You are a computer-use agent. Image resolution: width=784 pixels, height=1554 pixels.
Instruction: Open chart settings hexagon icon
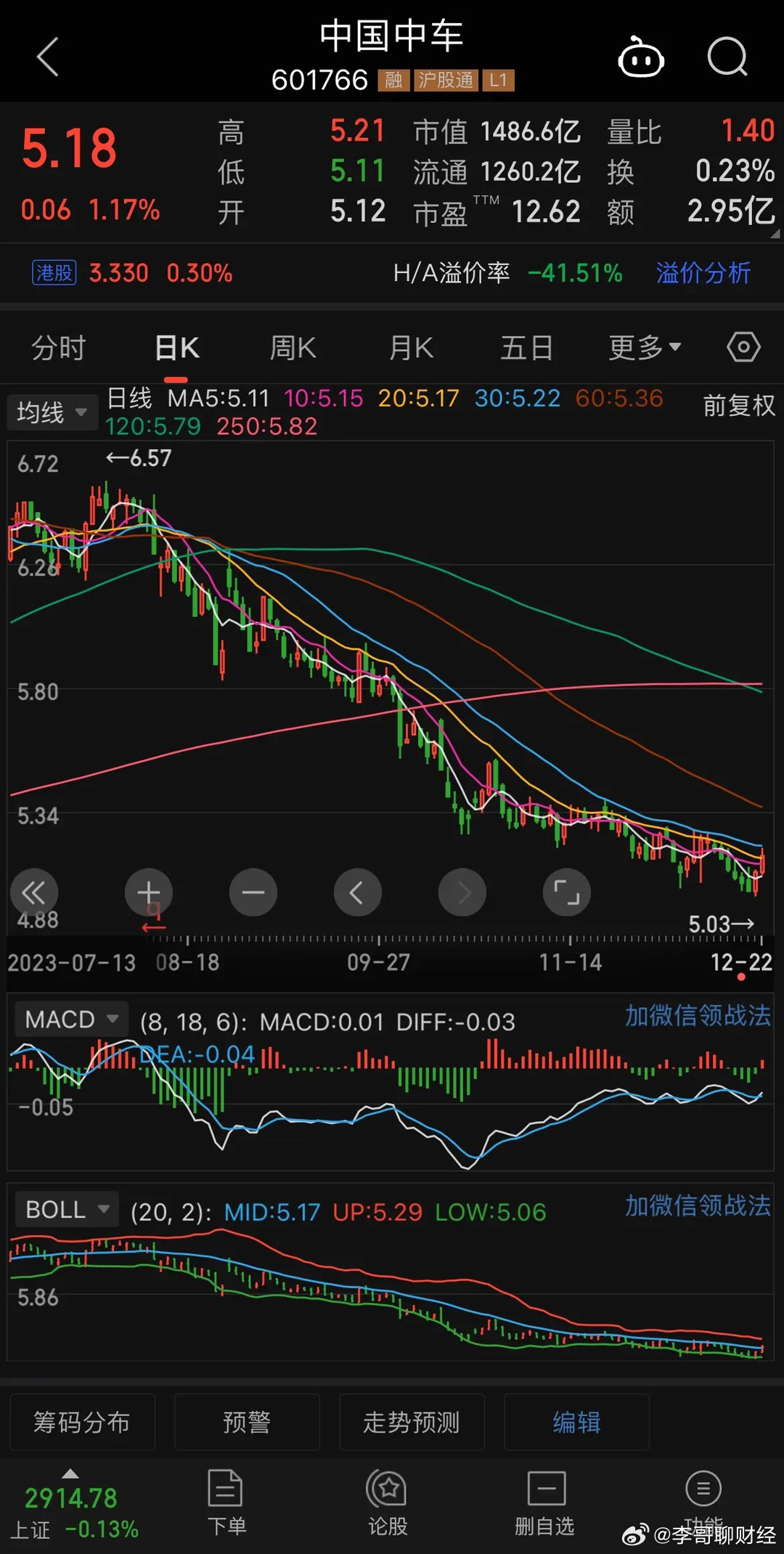743,347
